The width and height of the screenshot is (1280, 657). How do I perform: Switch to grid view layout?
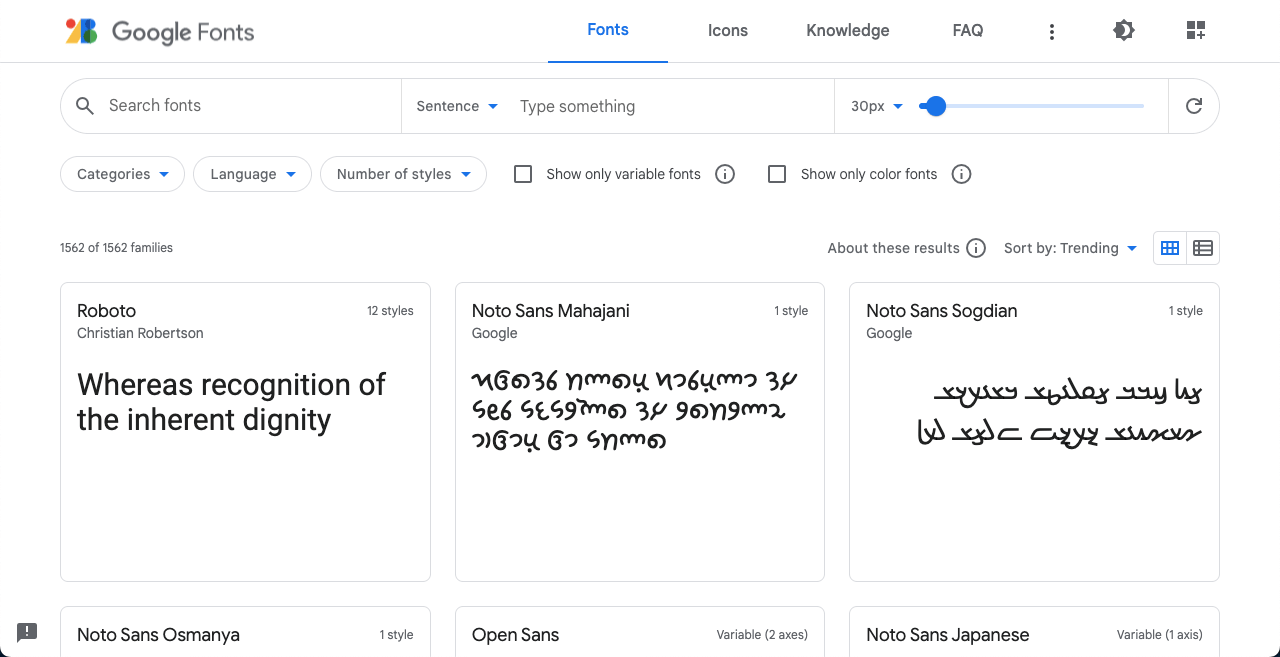point(1170,248)
